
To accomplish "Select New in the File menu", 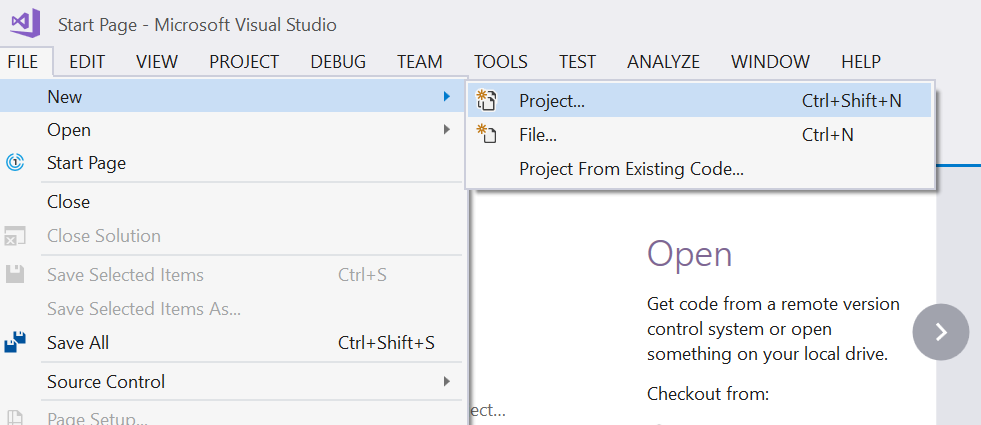I will point(231,96).
